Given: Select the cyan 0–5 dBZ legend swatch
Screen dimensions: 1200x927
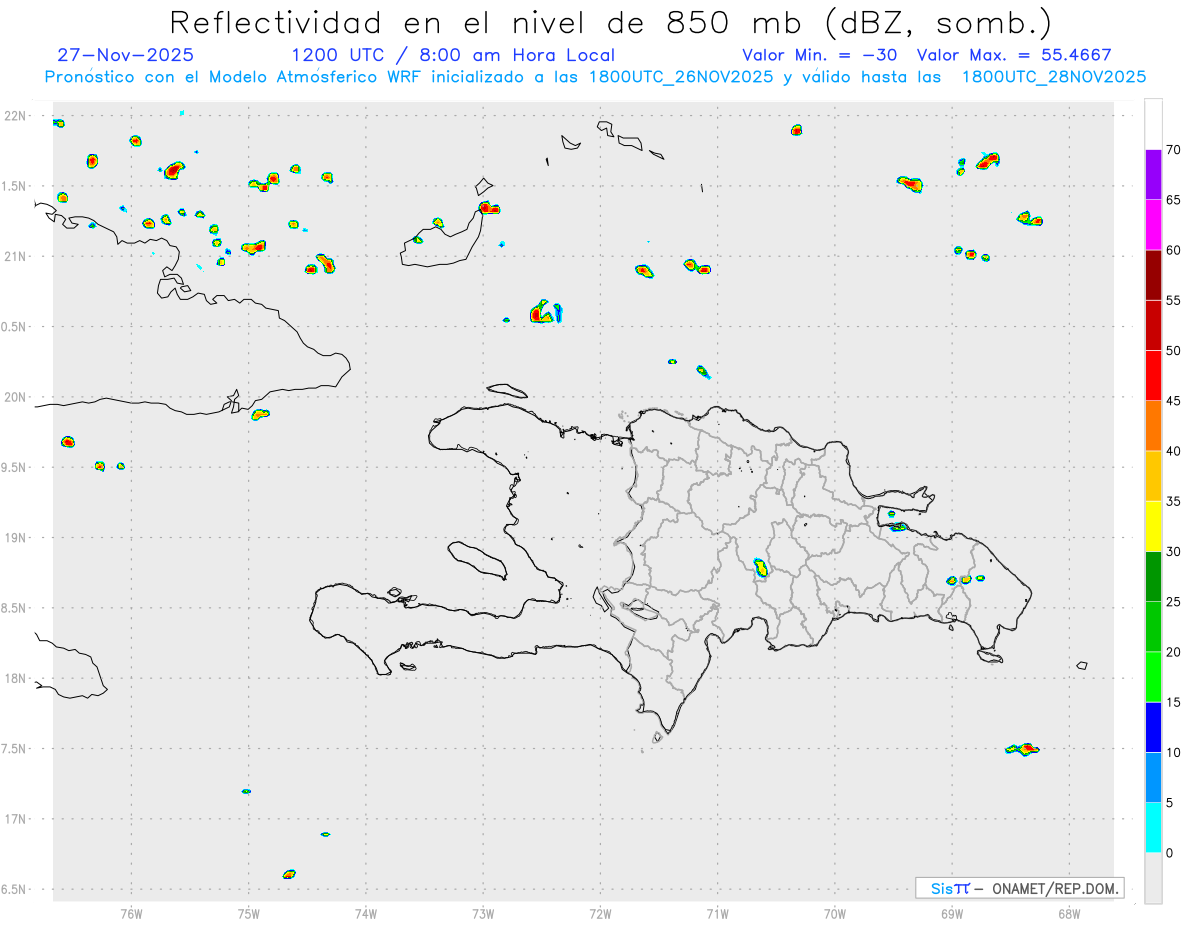Looking at the screenshot, I should [1153, 827].
